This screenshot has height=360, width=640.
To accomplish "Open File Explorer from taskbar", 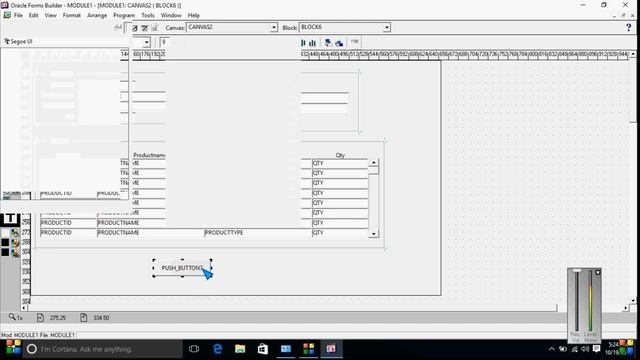I will click(240, 349).
